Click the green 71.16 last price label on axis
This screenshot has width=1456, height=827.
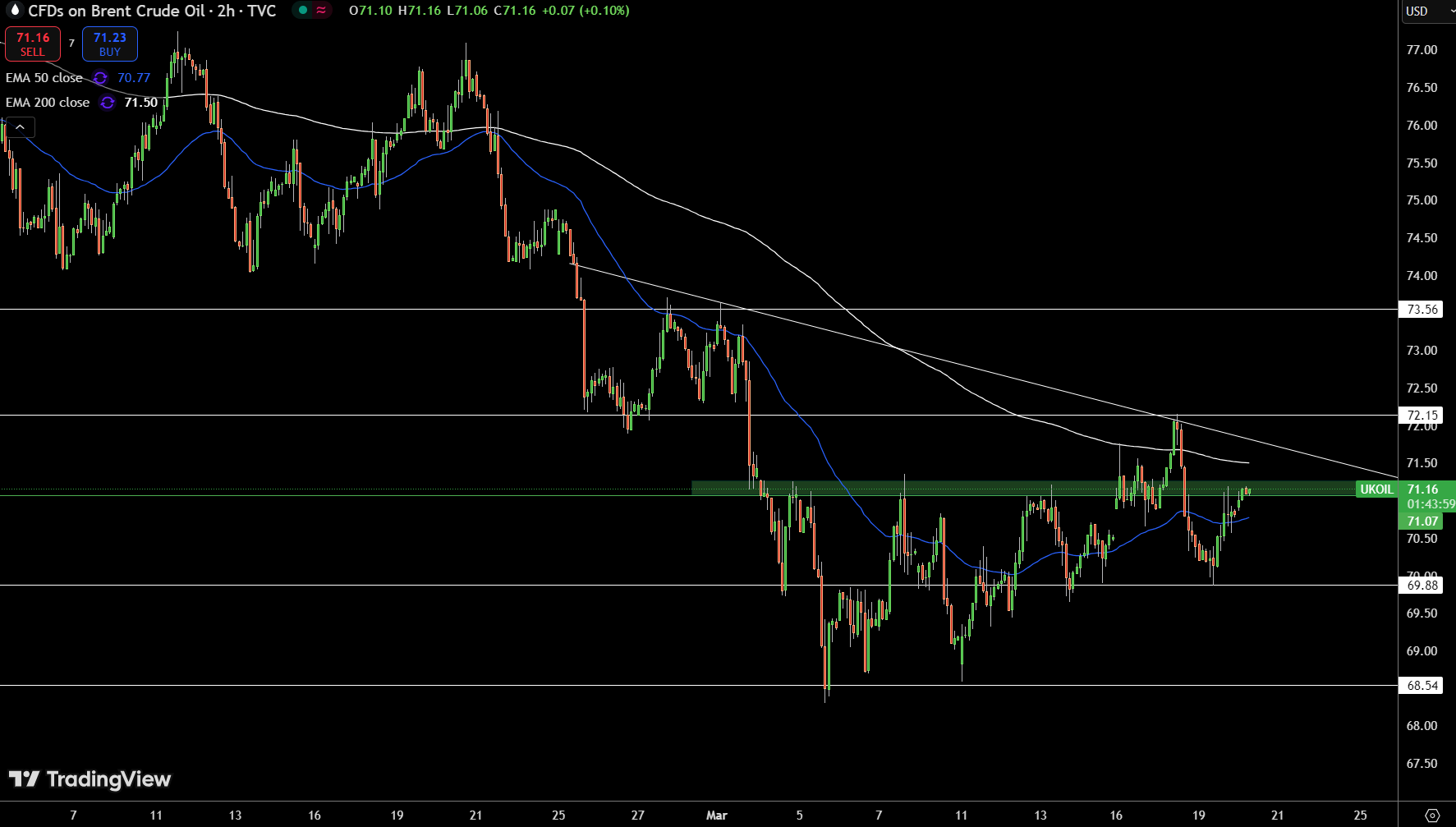pos(1422,489)
